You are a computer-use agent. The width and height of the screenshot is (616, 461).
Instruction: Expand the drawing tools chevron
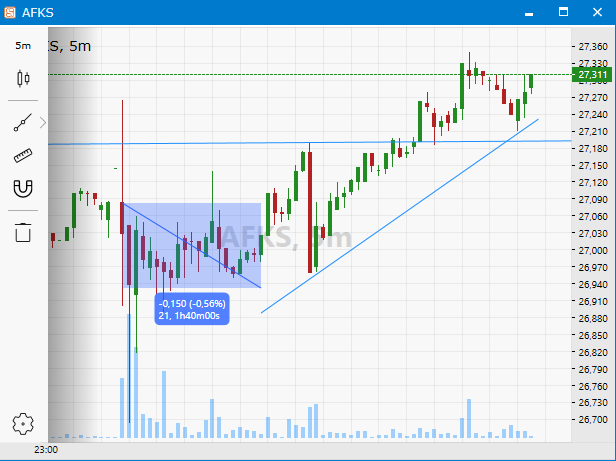point(43,123)
